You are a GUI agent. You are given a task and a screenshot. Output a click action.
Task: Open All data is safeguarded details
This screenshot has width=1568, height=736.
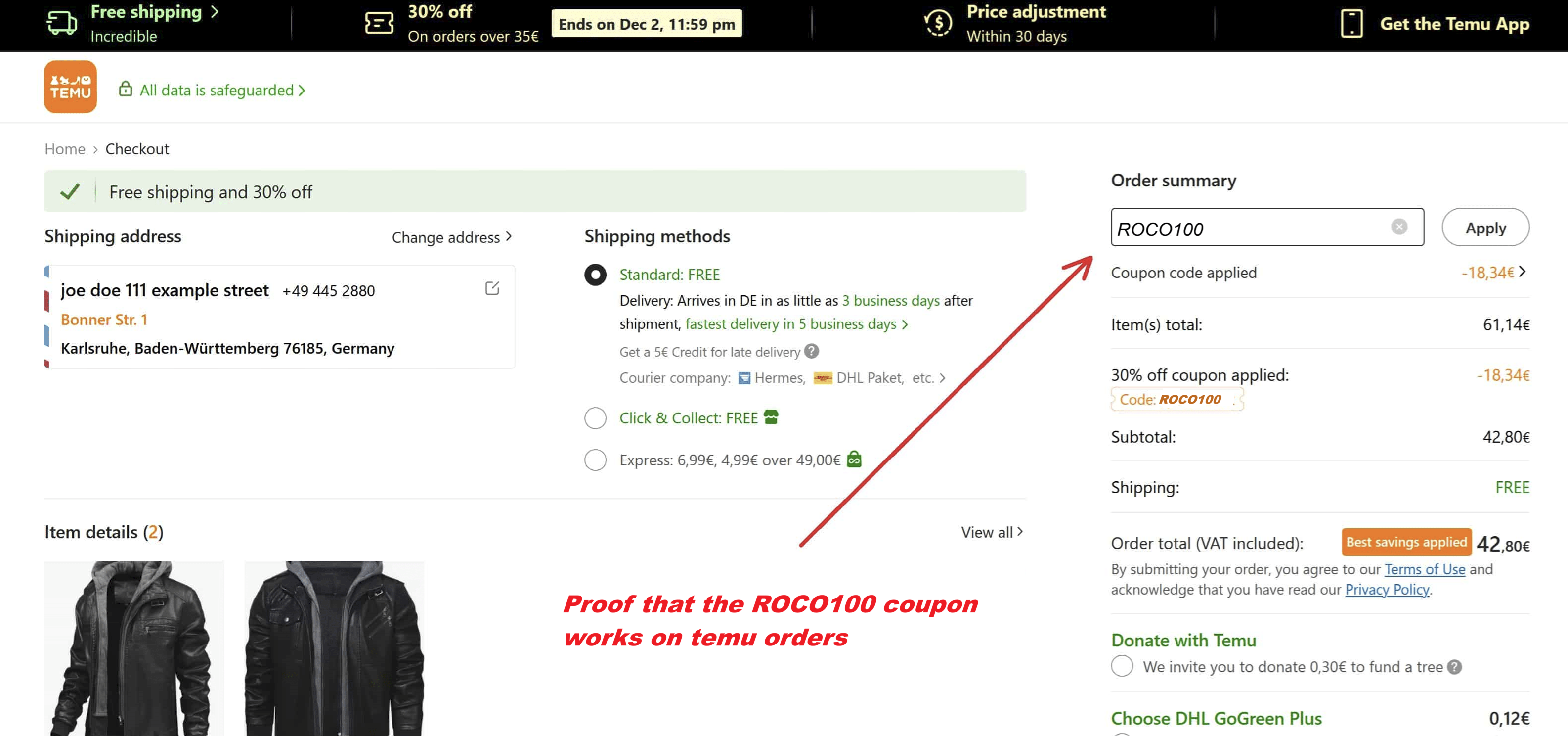coord(222,90)
